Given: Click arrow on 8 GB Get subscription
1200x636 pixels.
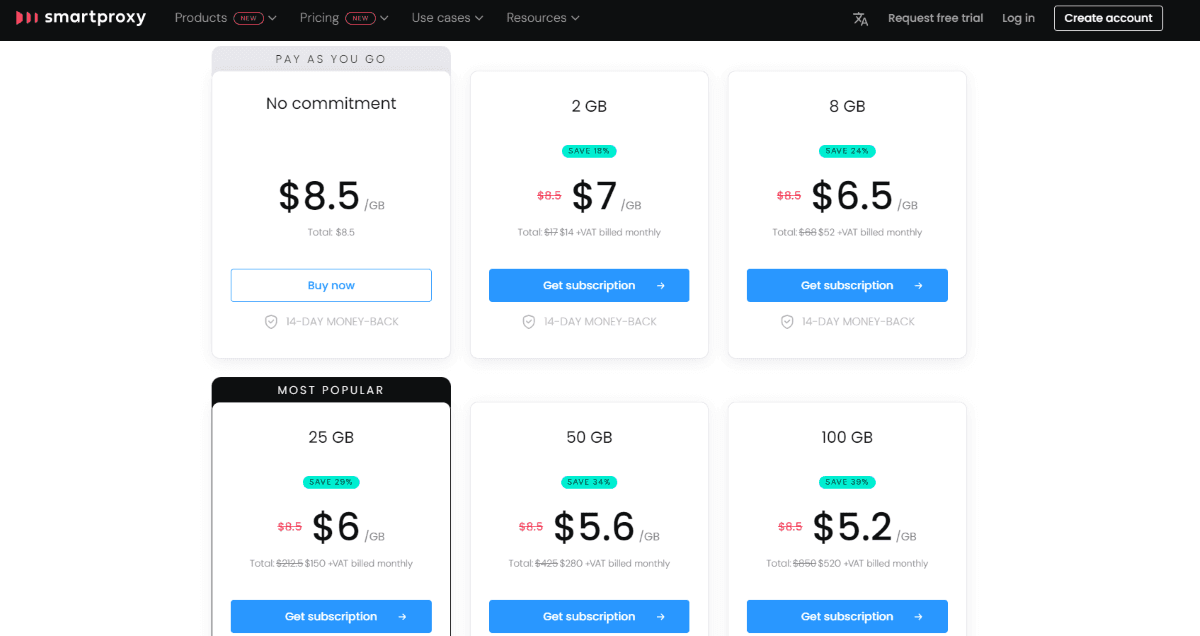Looking at the screenshot, I should point(919,286).
